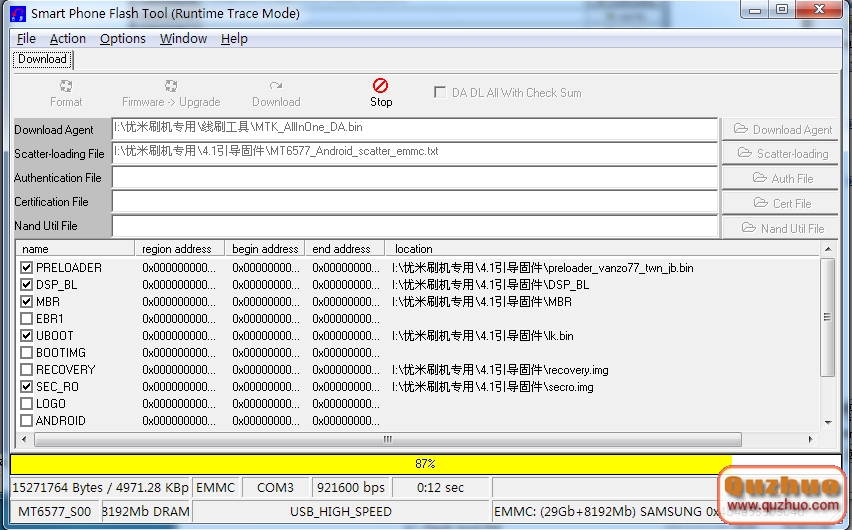Click the USB_HIGH_SPEED status entry
The image size is (852, 530).
pos(341,512)
